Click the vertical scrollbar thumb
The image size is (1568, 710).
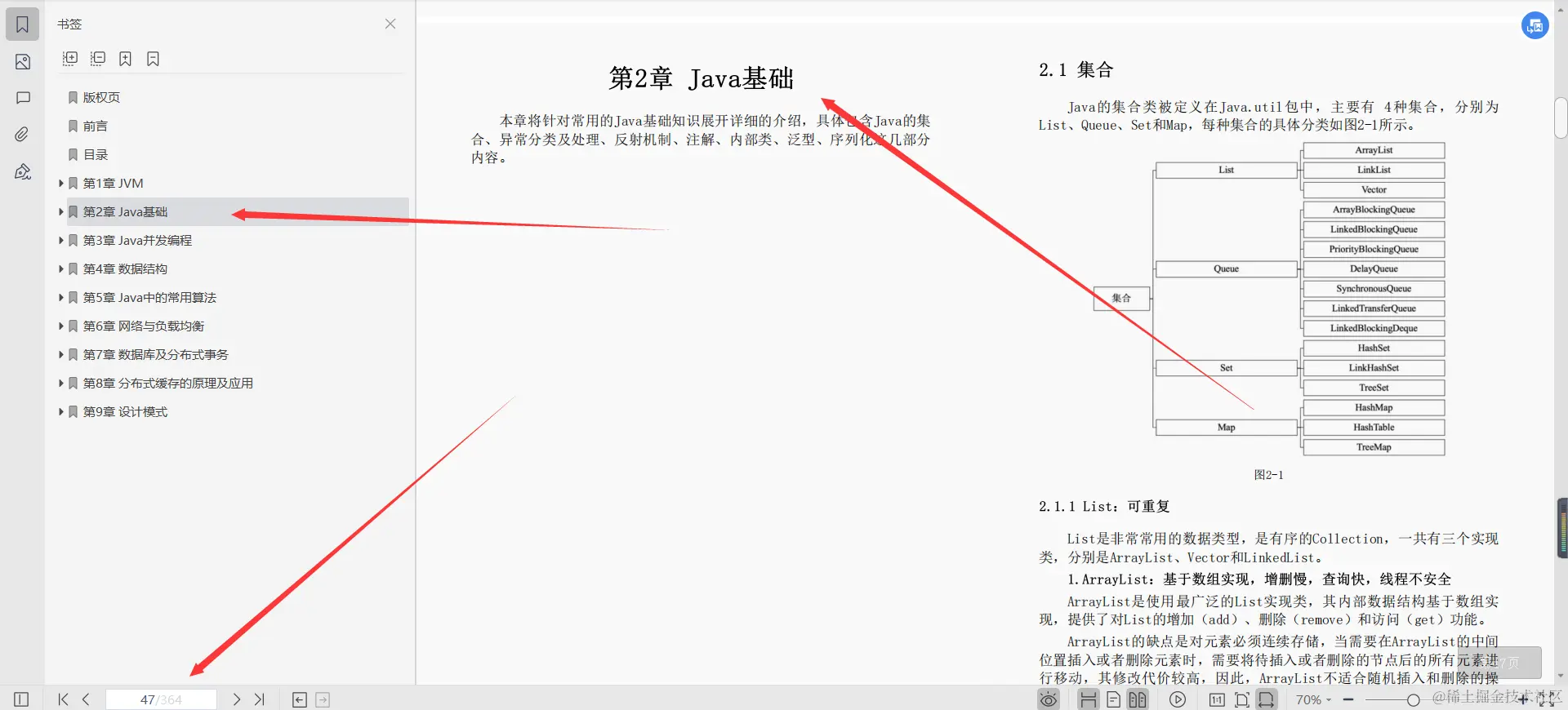click(x=1561, y=118)
